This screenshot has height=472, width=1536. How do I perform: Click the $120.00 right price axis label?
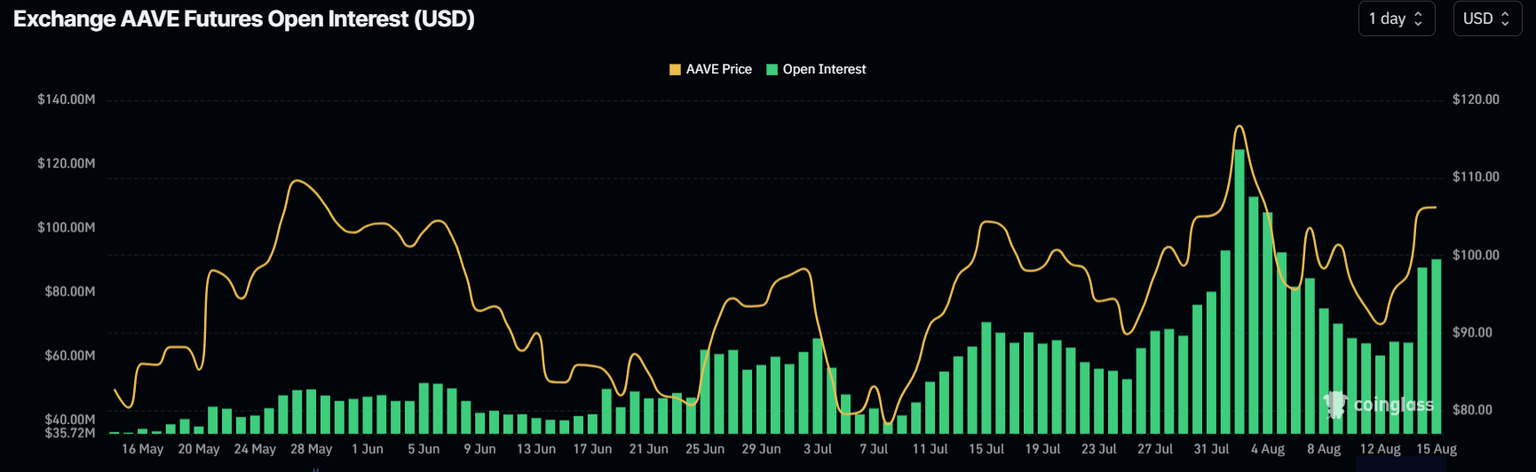click(x=1475, y=100)
